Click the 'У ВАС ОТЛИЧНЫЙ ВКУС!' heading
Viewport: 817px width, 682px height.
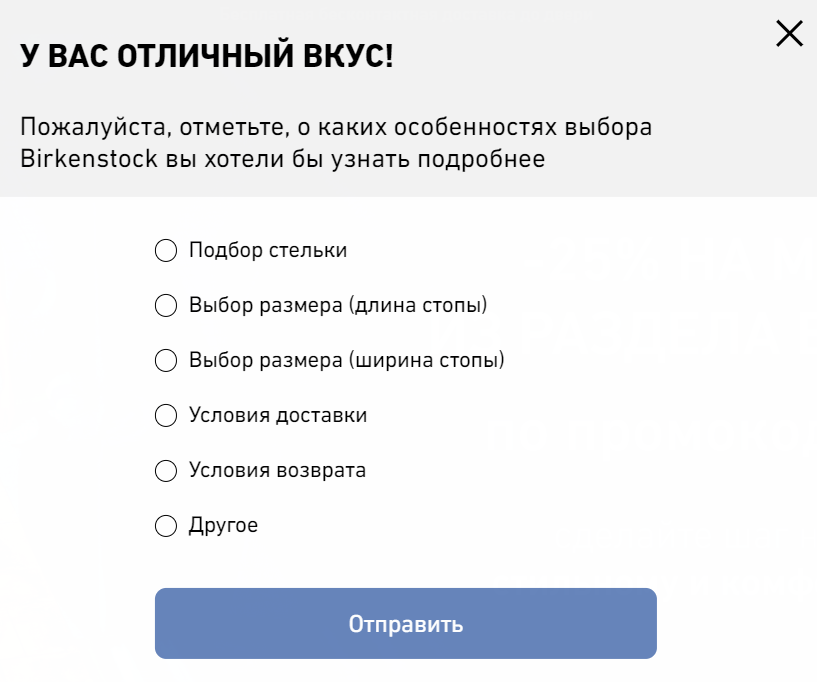coord(207,57)
